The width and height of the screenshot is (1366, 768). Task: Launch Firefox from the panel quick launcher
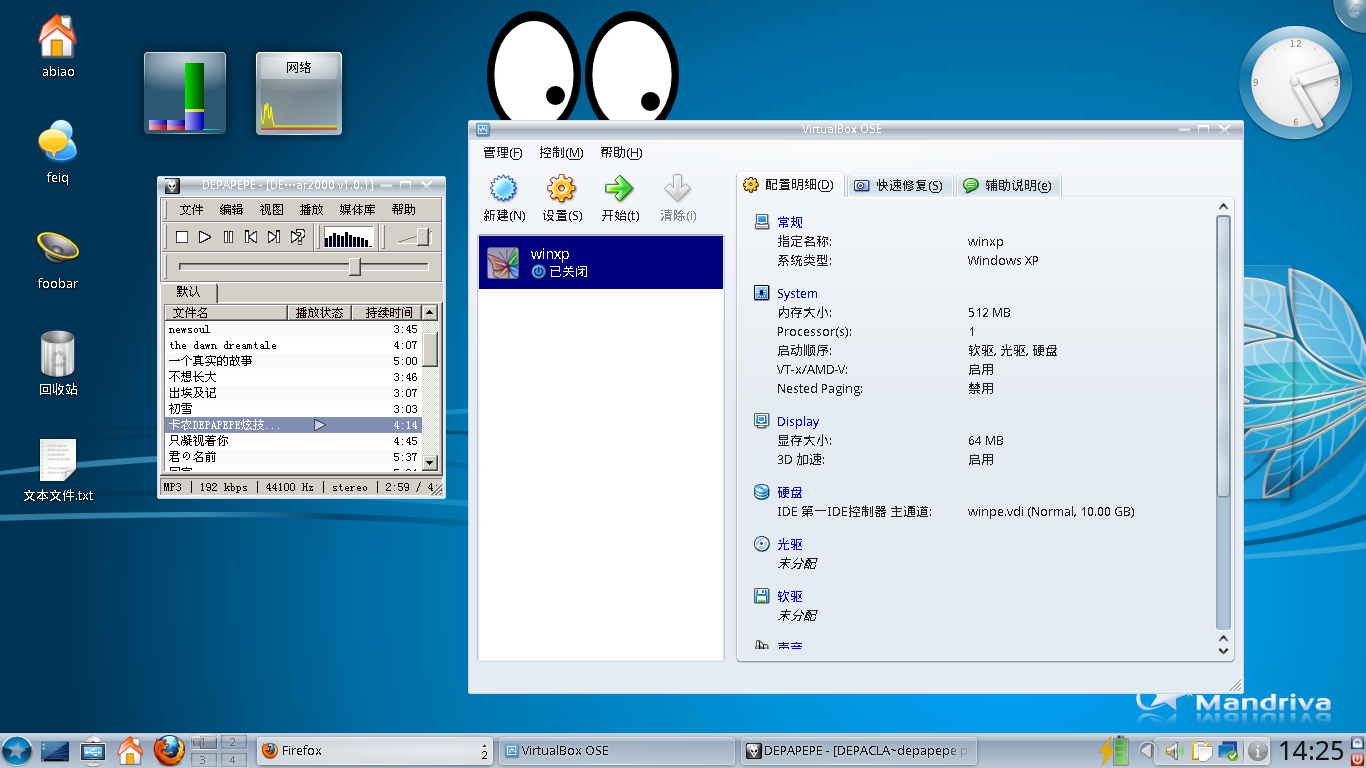point(169,750)
